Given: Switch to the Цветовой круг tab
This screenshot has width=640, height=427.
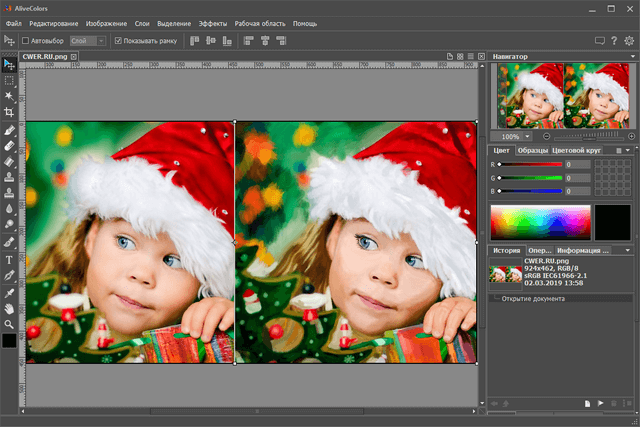Looking at the screenshot, I should [x=578, y=150].
